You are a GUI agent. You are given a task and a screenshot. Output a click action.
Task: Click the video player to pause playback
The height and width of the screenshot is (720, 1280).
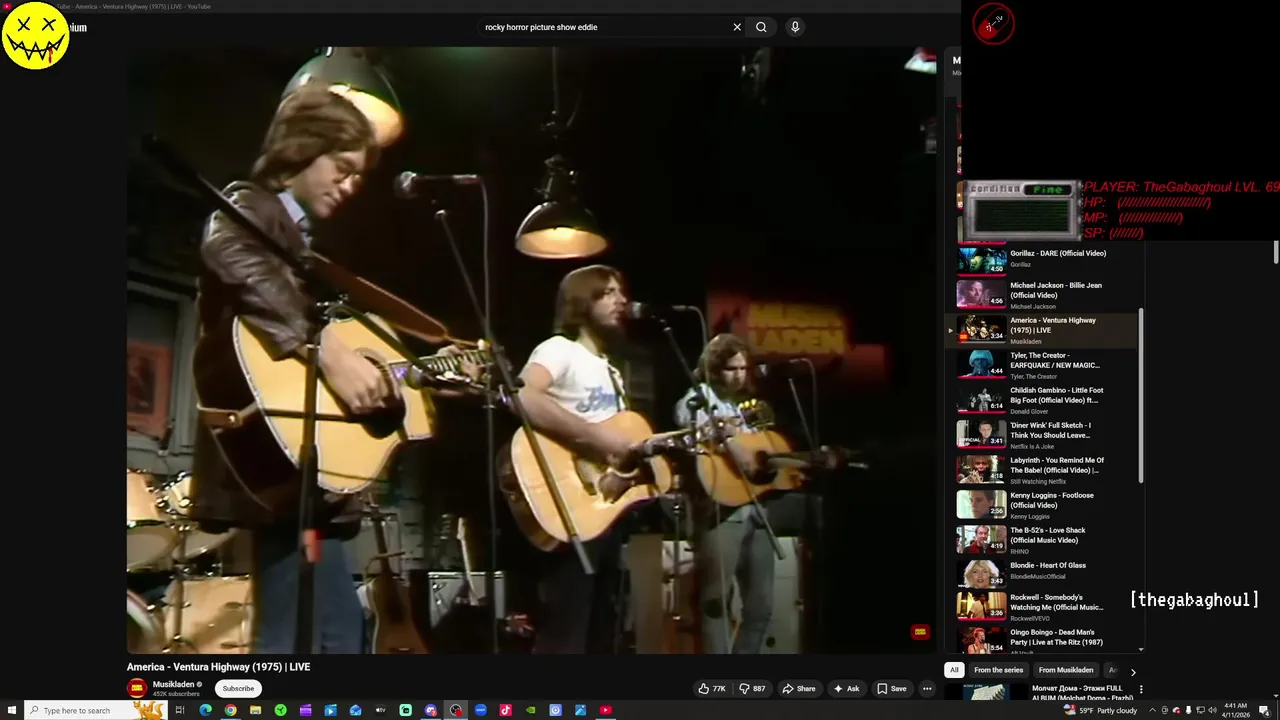pyautogui.click(x=530, y=350)
